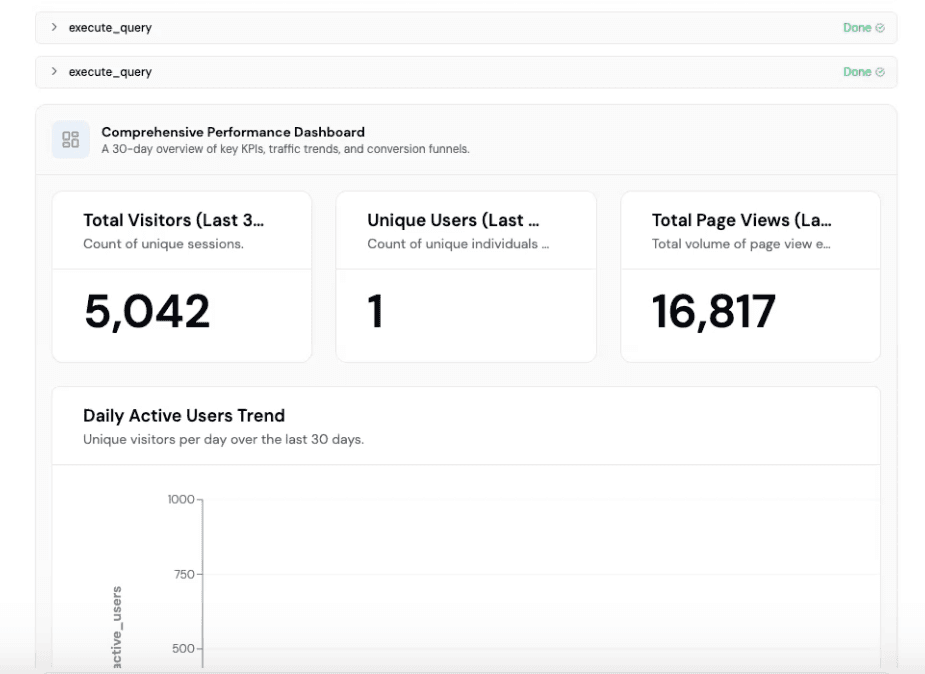Click the 30-day overview description text
The height and width of the screenshot is (674, 925).
click(x=286, y=149)
